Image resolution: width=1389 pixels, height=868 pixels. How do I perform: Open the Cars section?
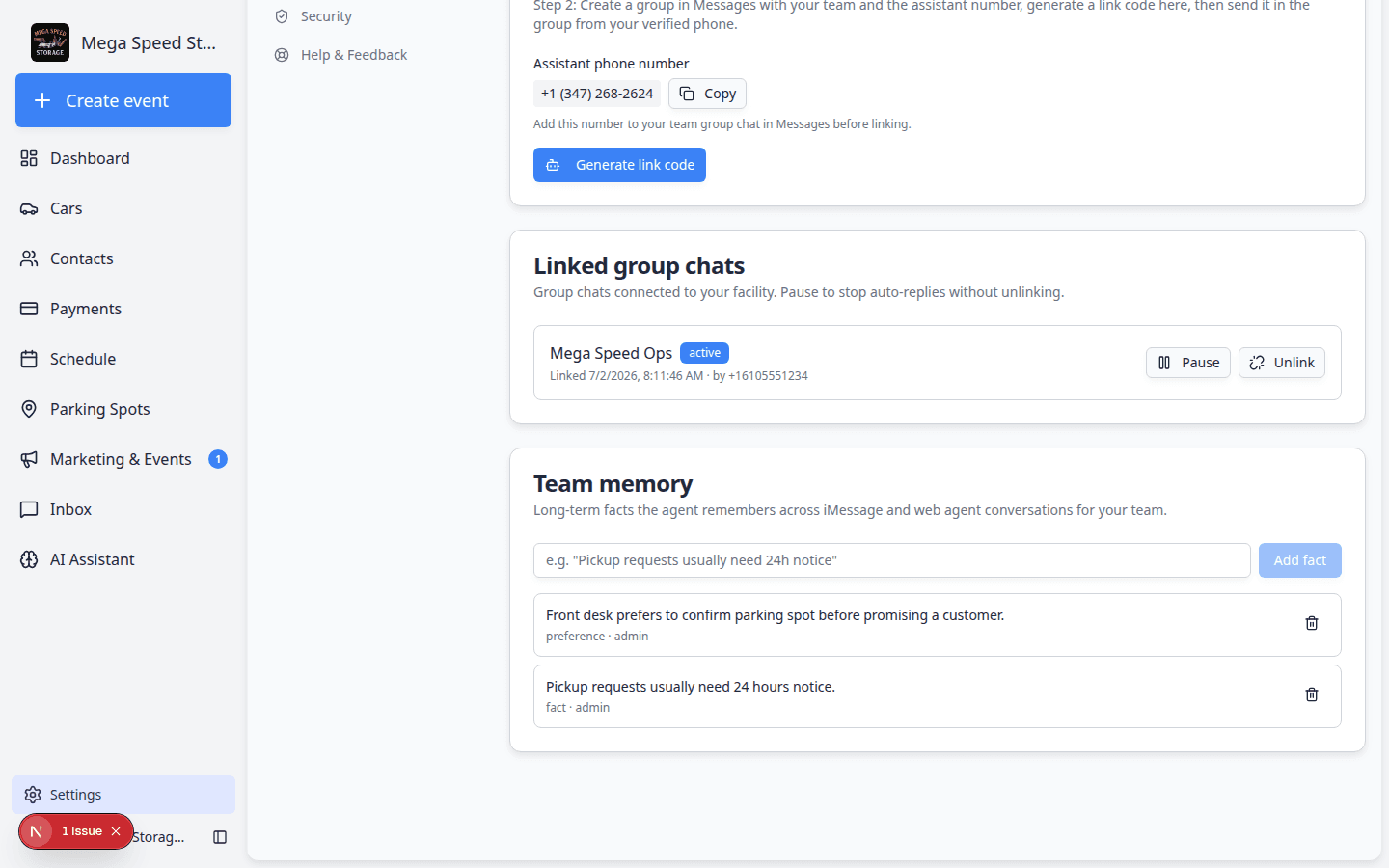click(x=123, y=208)
